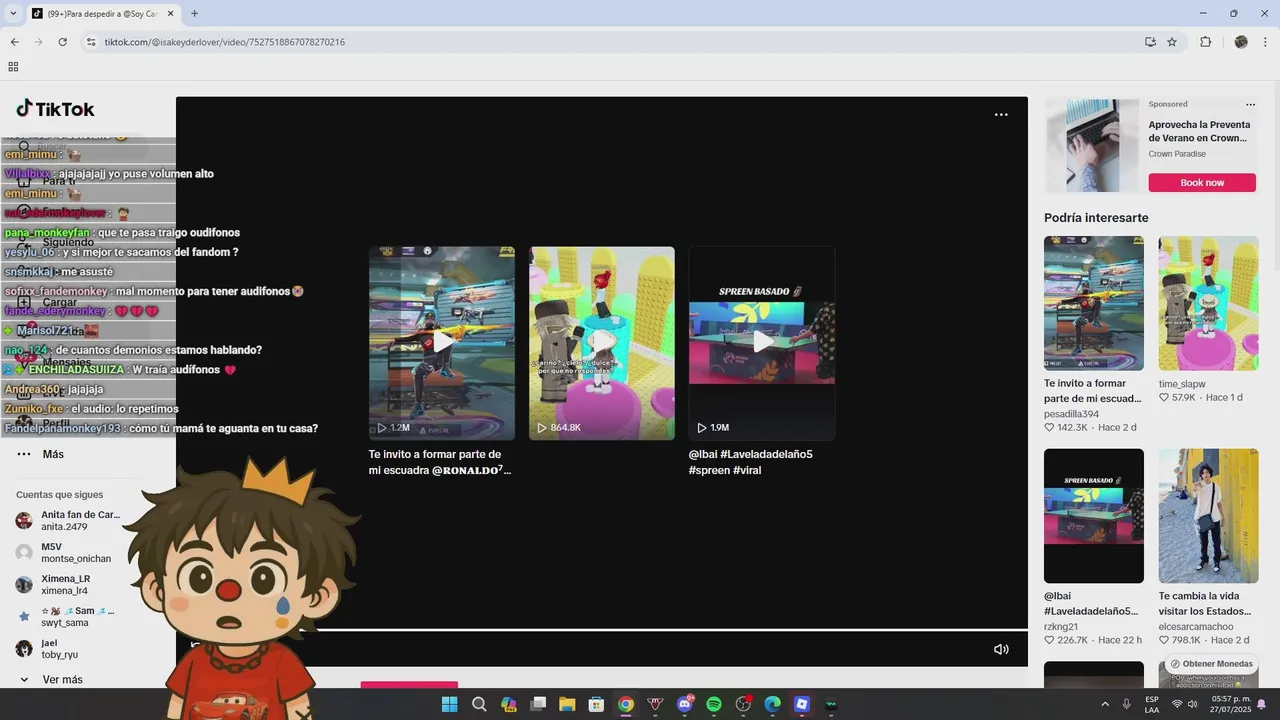
Task: Open the Chrome tab search dropdown
Action: click(13, 14)
